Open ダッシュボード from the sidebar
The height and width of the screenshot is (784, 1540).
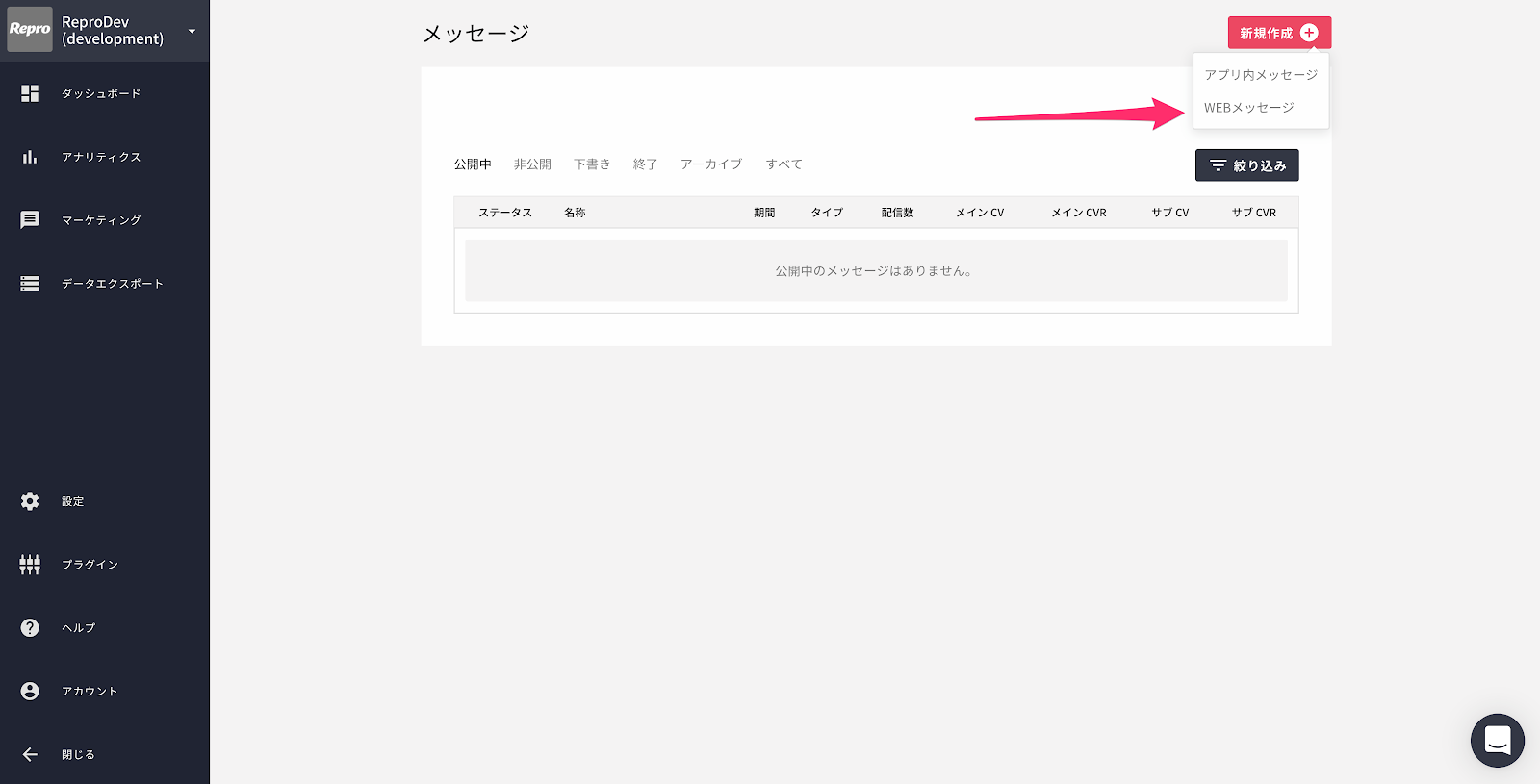tap(101, 93)
